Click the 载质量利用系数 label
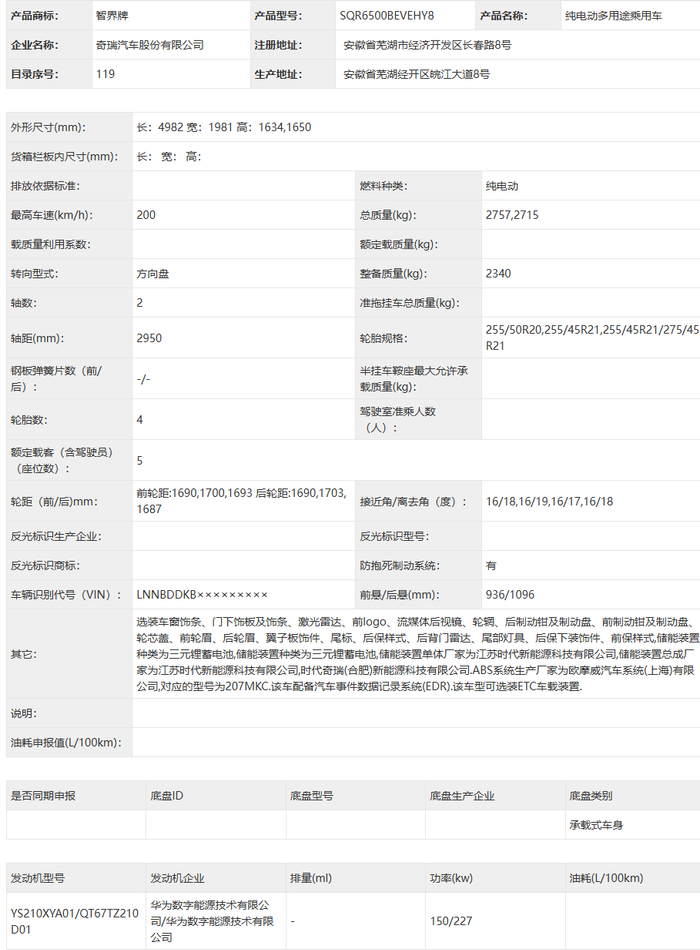The width and height of the screenshot is (700, 950). [x=50, y=244]
